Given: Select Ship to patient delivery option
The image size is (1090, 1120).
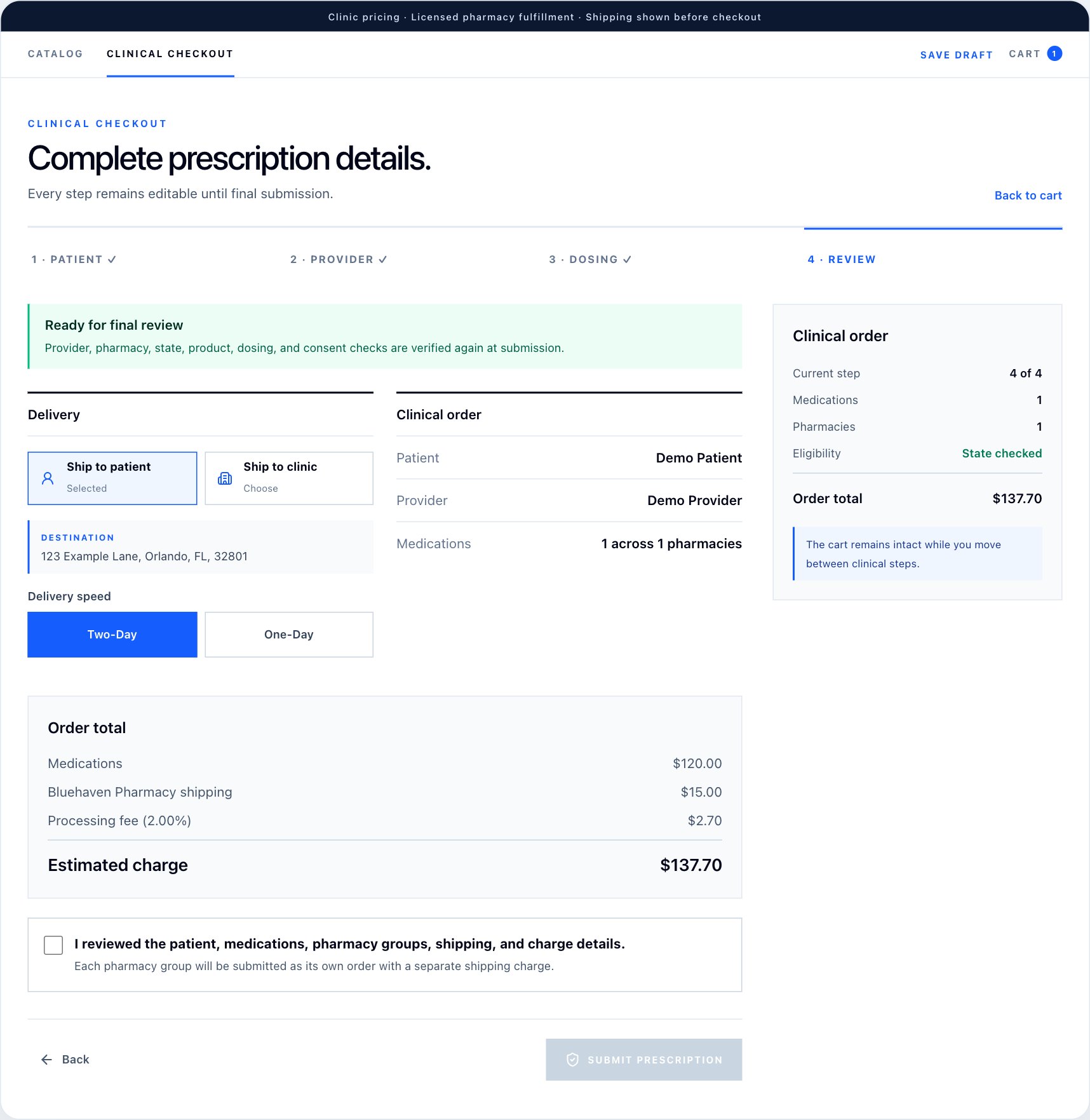Looking at the screenshot, I should click(112, 478).
